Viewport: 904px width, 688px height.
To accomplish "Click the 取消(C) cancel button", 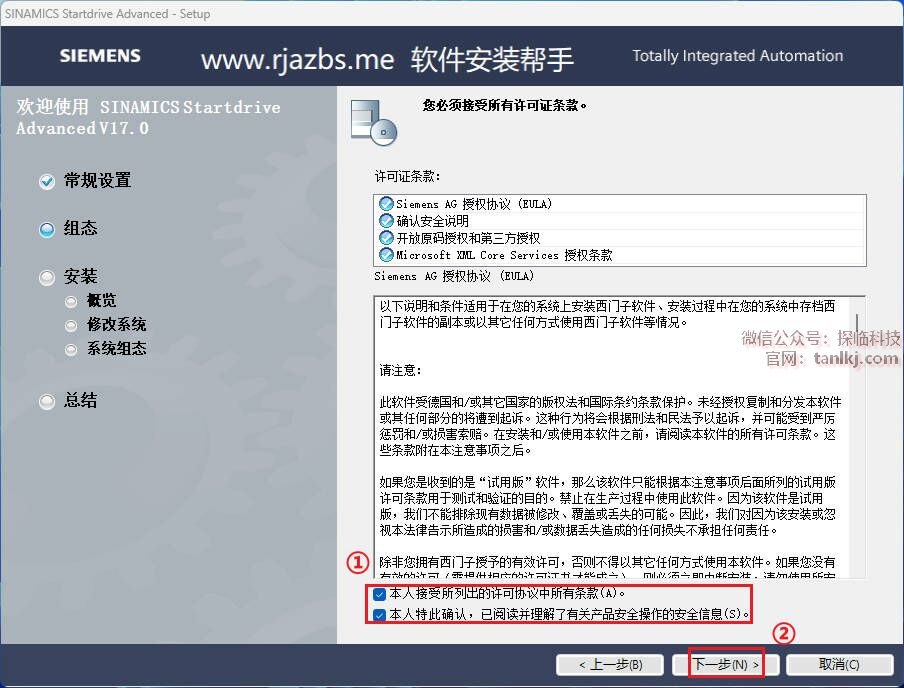I will tap(839, 664).
